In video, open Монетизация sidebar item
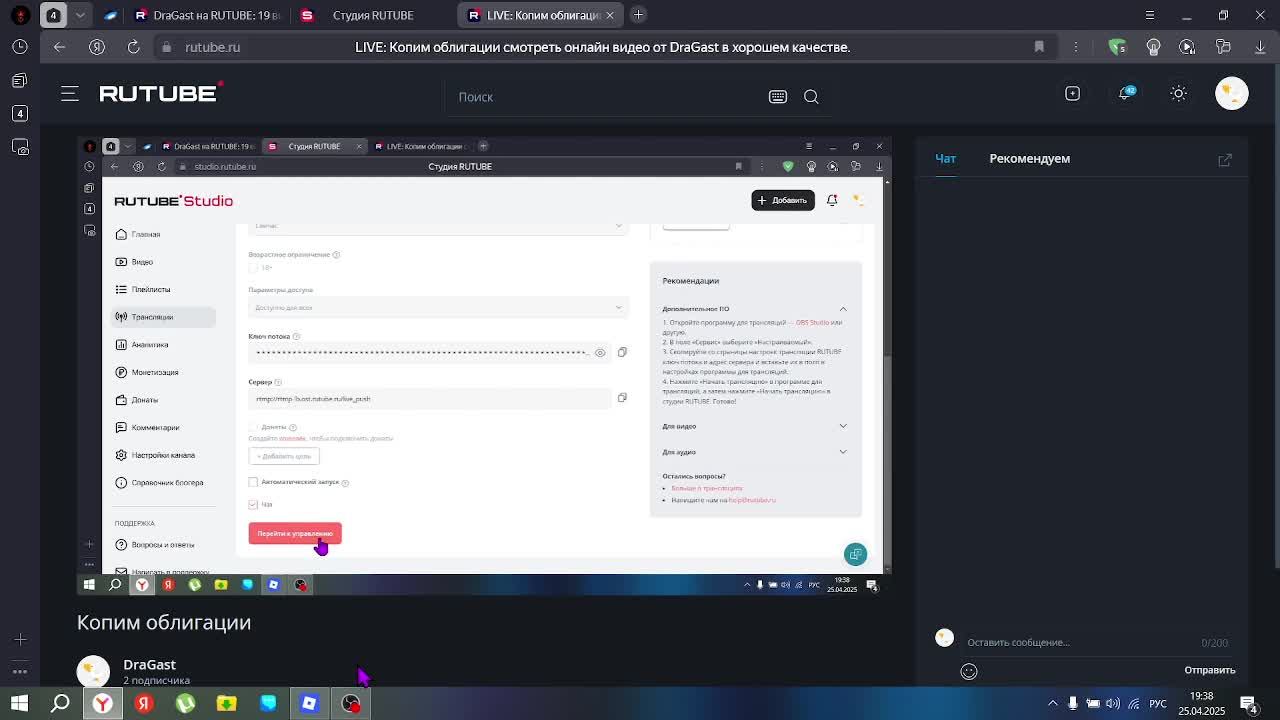The image size is (1280, 720). point(155,372)
